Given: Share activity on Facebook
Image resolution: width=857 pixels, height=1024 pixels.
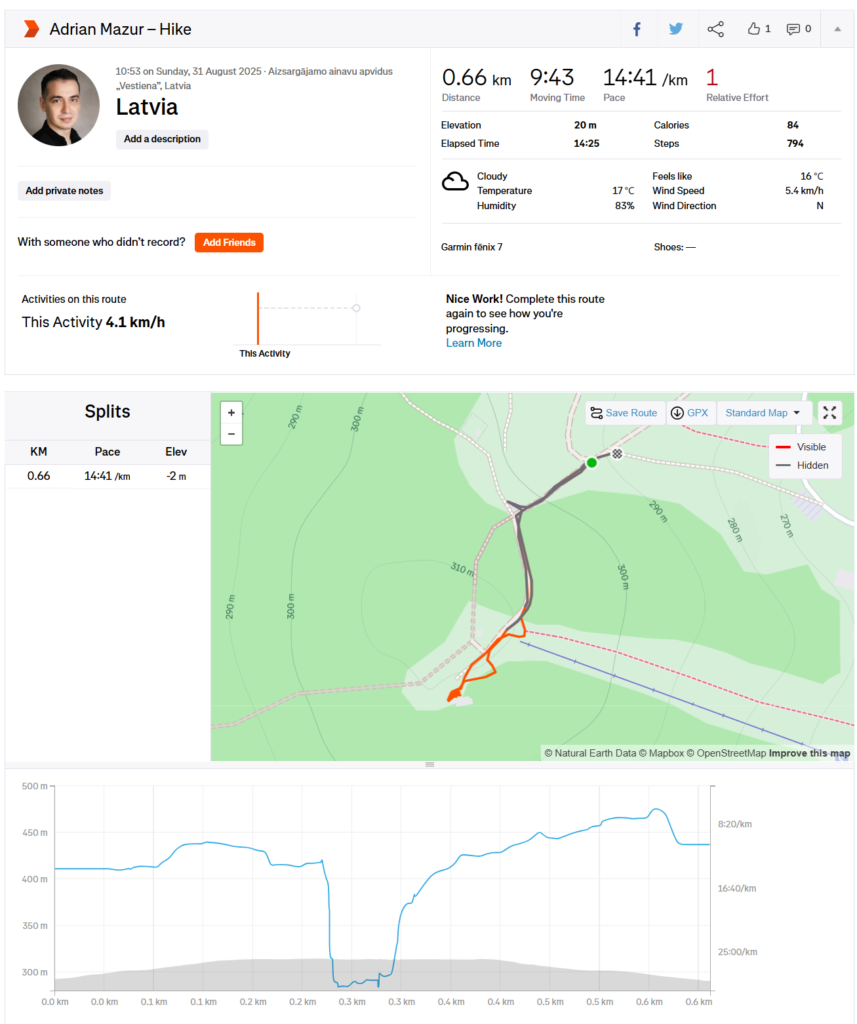Looking at the screenshot, I should 636,29.
